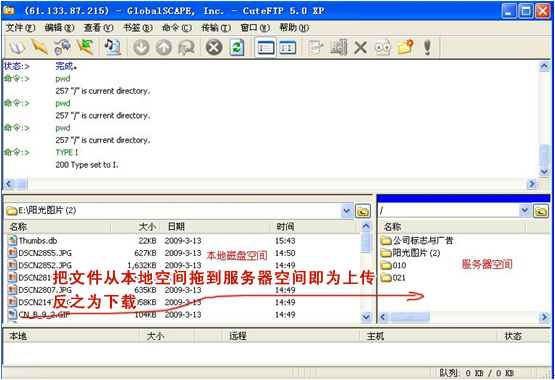Open the Site Manager book icon
This screenshot has width=555, height=380.
tap(17, 47)
